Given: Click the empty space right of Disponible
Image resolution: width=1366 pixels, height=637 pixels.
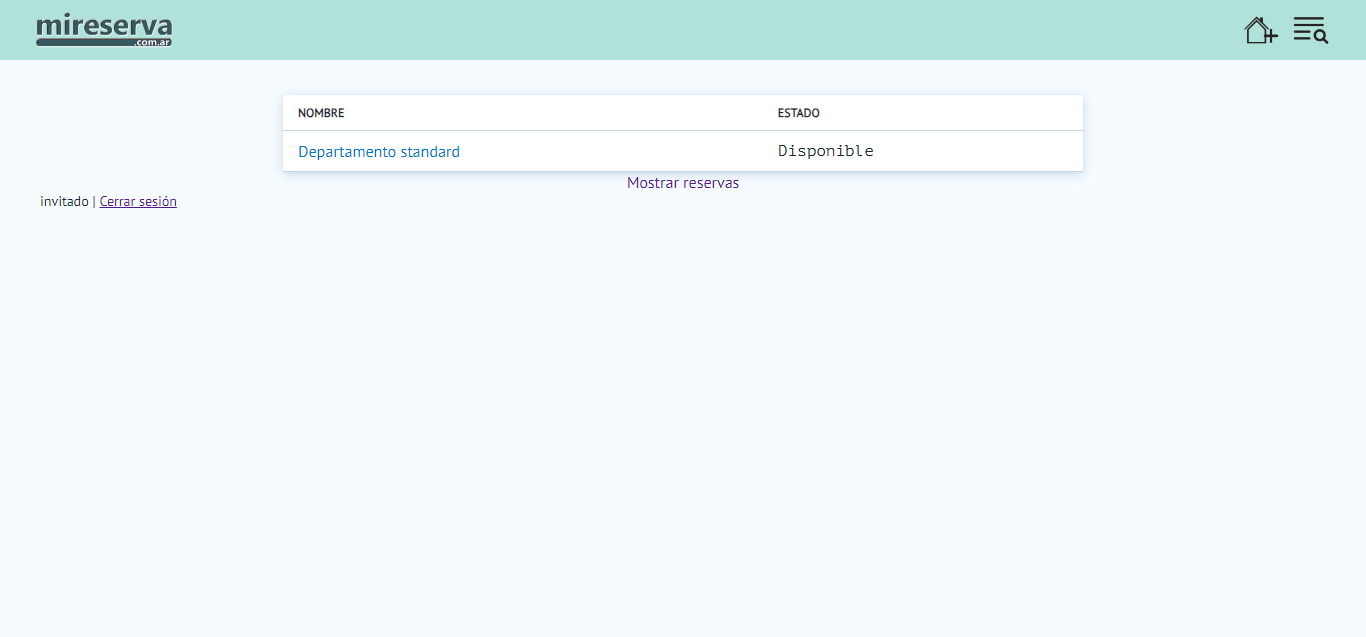Looking at the screenshot, I should (x=980, y=151).
